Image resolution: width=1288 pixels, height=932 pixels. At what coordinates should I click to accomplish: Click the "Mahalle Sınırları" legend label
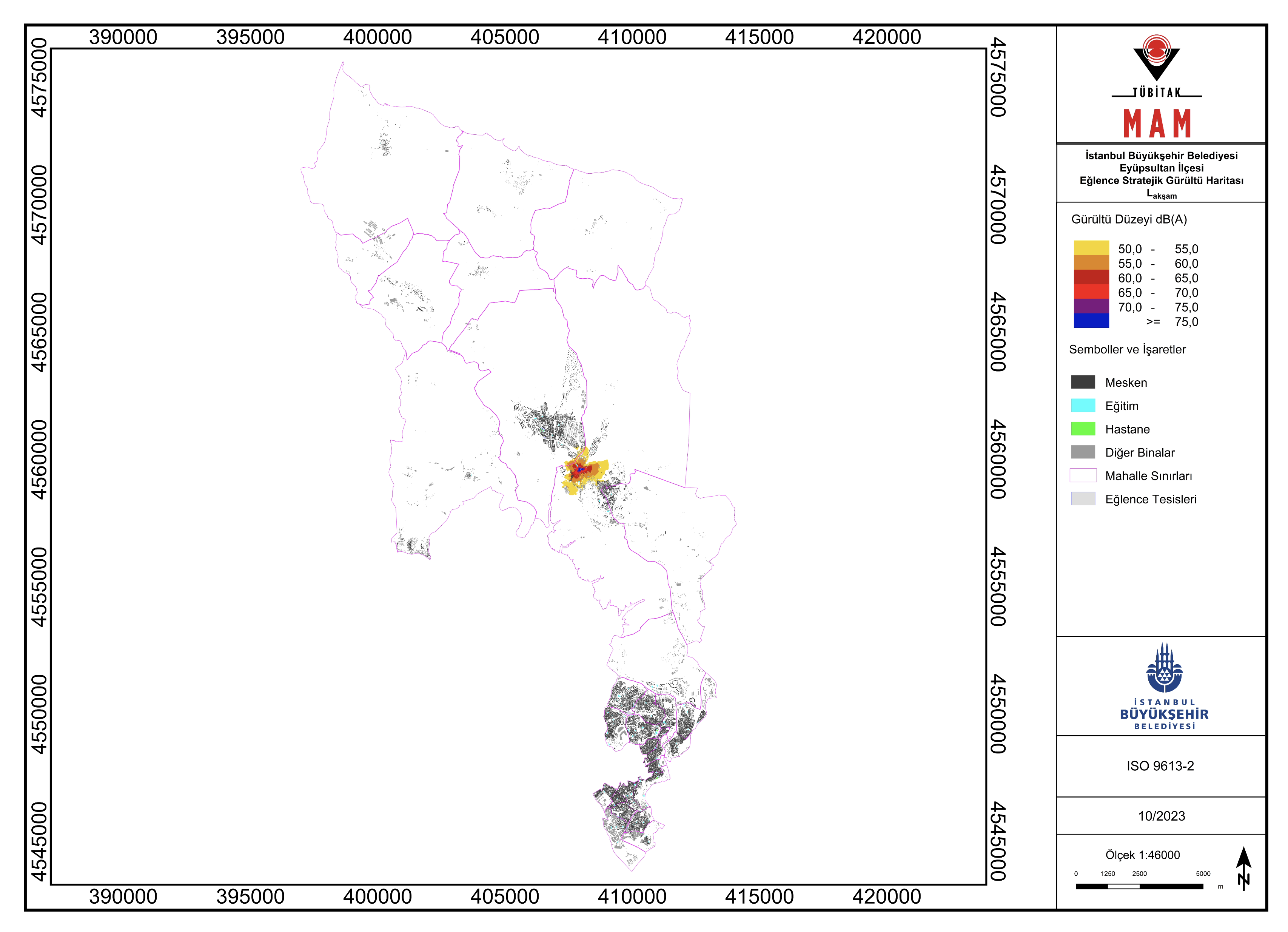click(x=1148, y=476)
